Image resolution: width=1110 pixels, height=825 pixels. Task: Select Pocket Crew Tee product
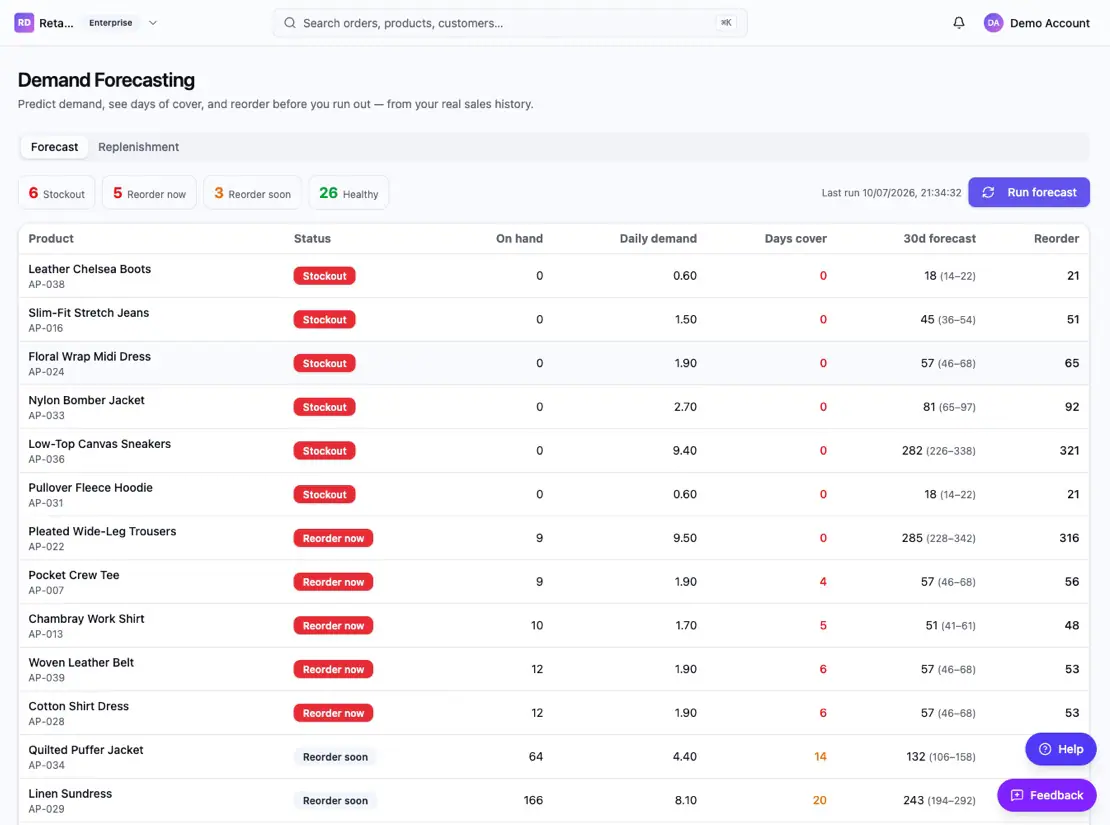(74, 575)
